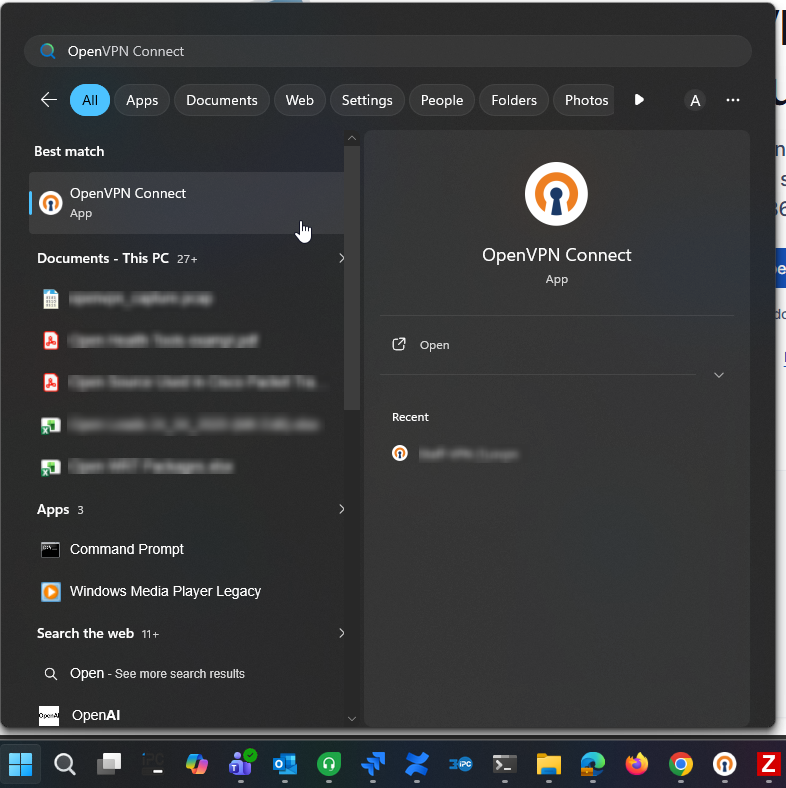The height and width of the screenshot is (788, 786).
Task: Switch to the Photos filter tab
Action: [x=586, y=100]
